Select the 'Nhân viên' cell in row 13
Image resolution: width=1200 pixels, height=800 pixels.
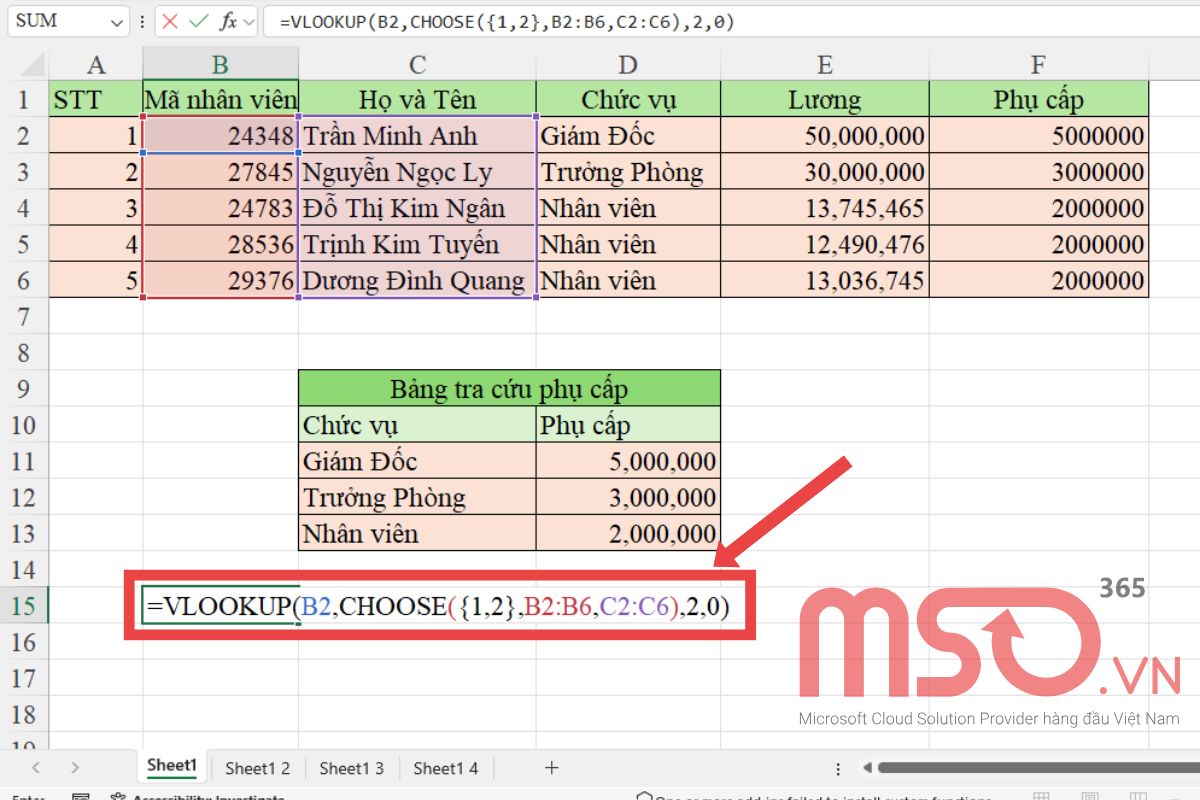point(417,533)
